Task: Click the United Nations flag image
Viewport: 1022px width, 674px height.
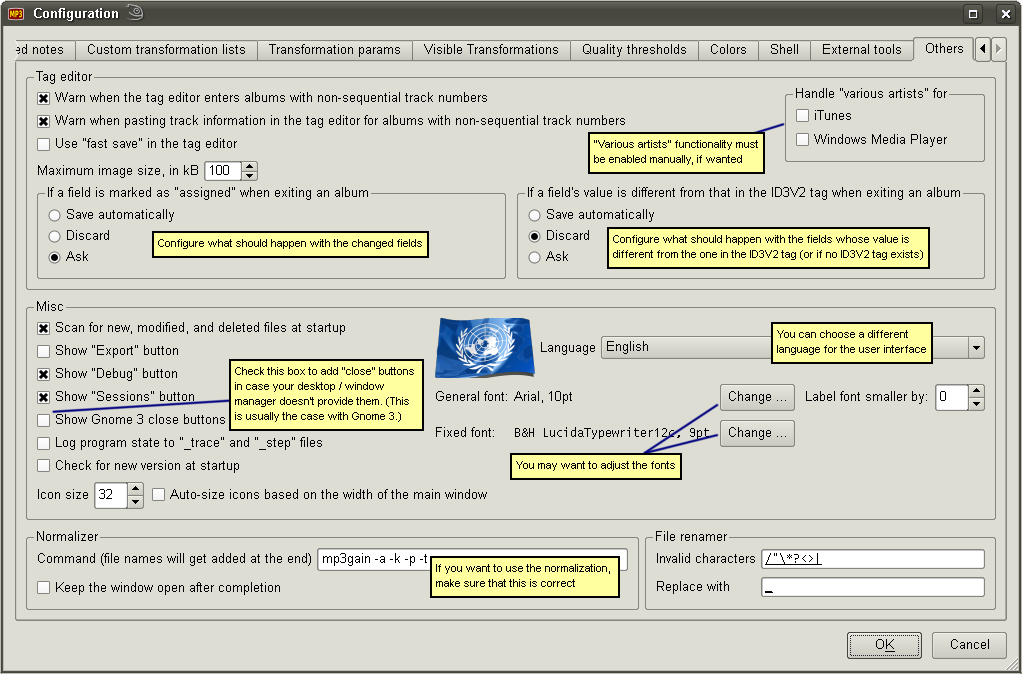Action: point(484,348)
